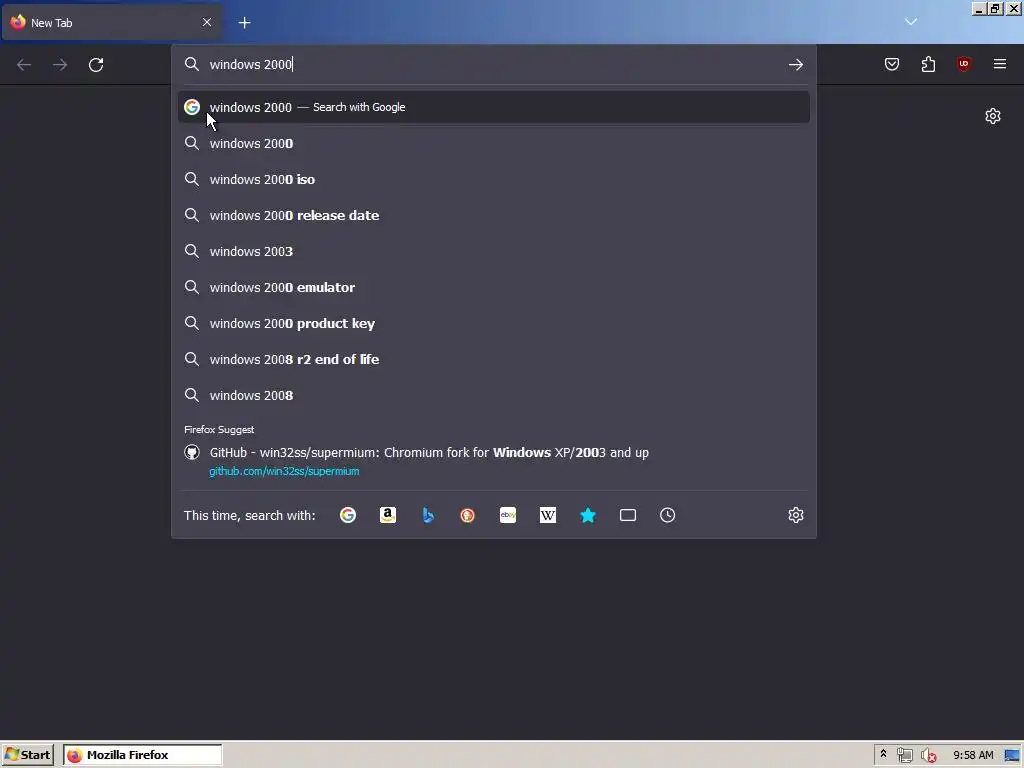The height and width of the screenshot is (768, 1024).
Task: Open the Firefox hamburger menu
Action: click(1000, 64)
